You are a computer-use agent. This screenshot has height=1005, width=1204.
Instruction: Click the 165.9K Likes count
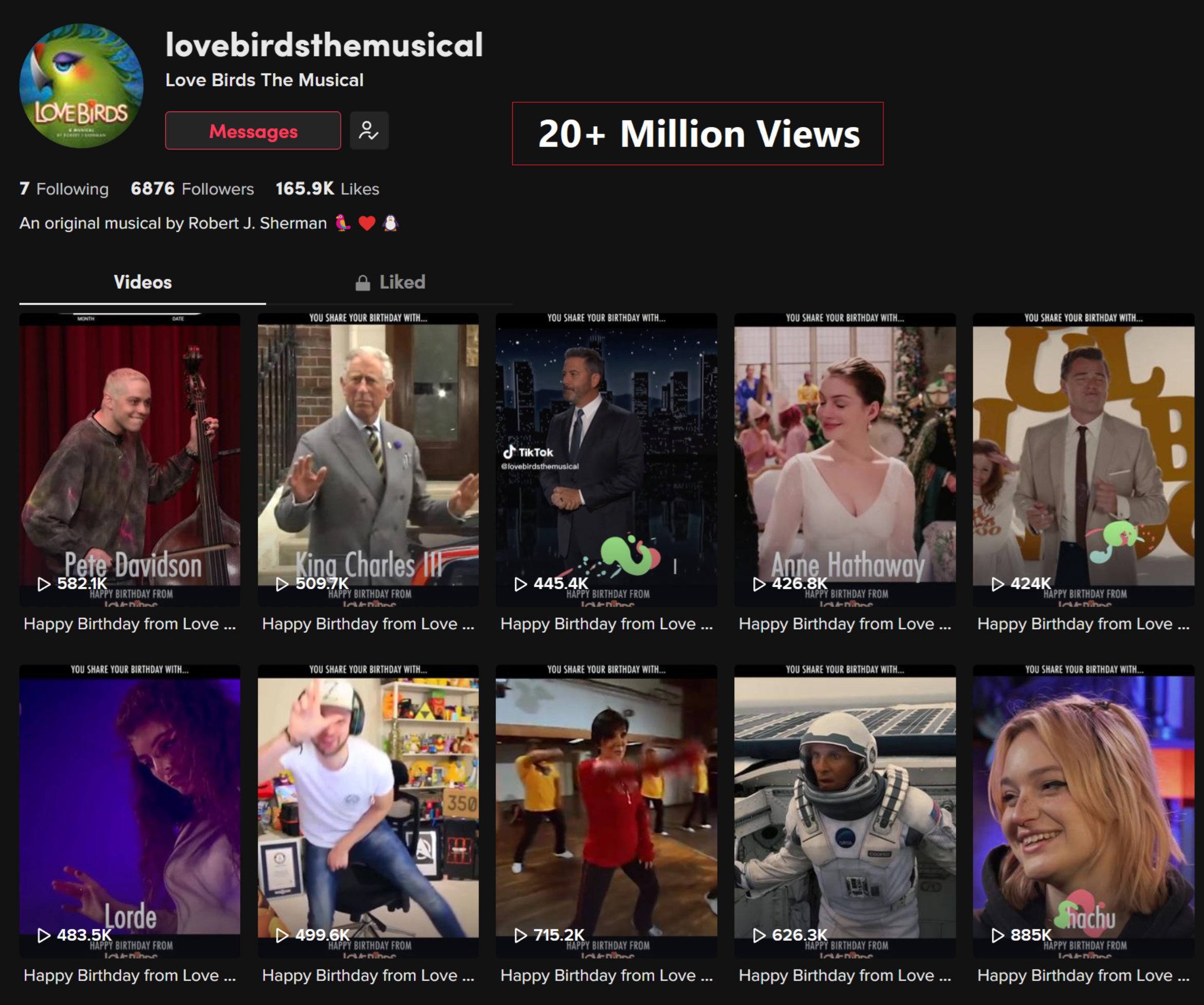(x=327, y=189)
